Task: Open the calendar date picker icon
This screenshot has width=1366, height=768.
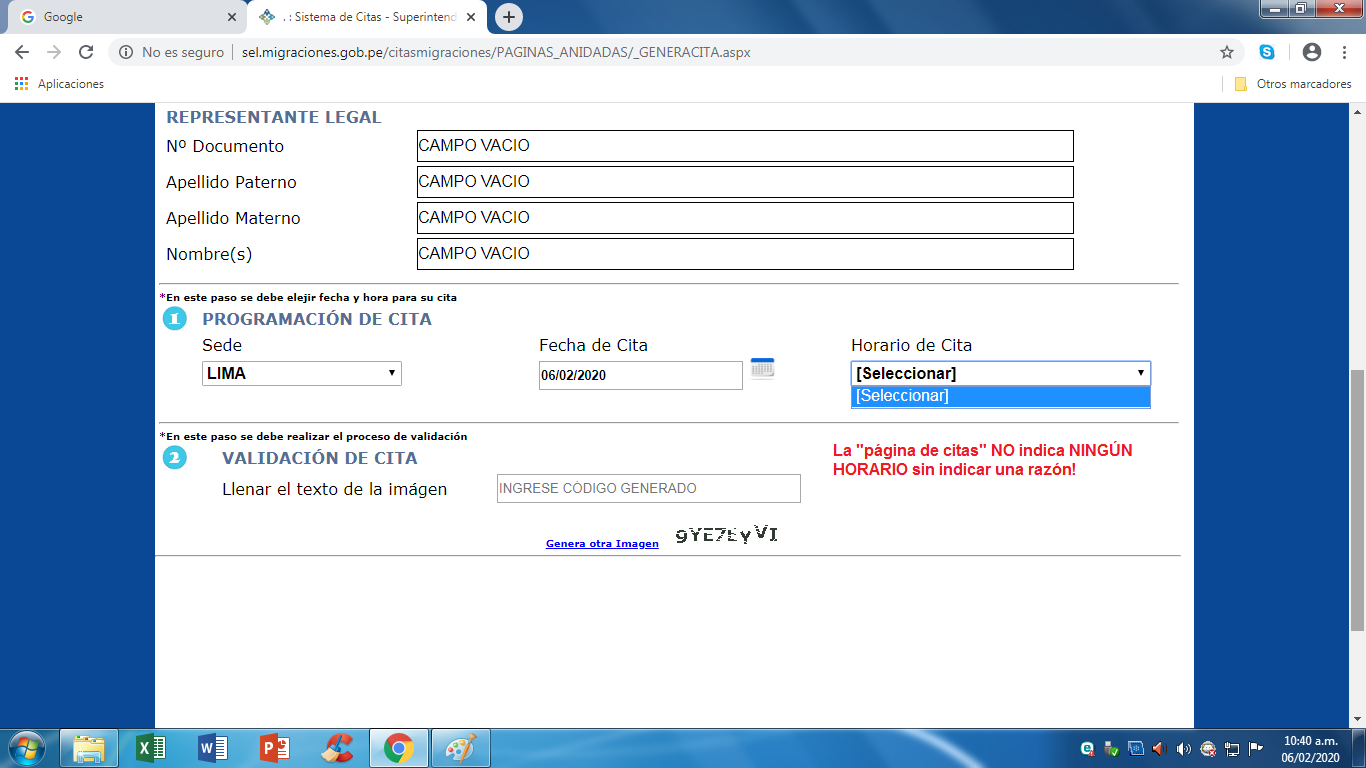Action: (762, 368)
